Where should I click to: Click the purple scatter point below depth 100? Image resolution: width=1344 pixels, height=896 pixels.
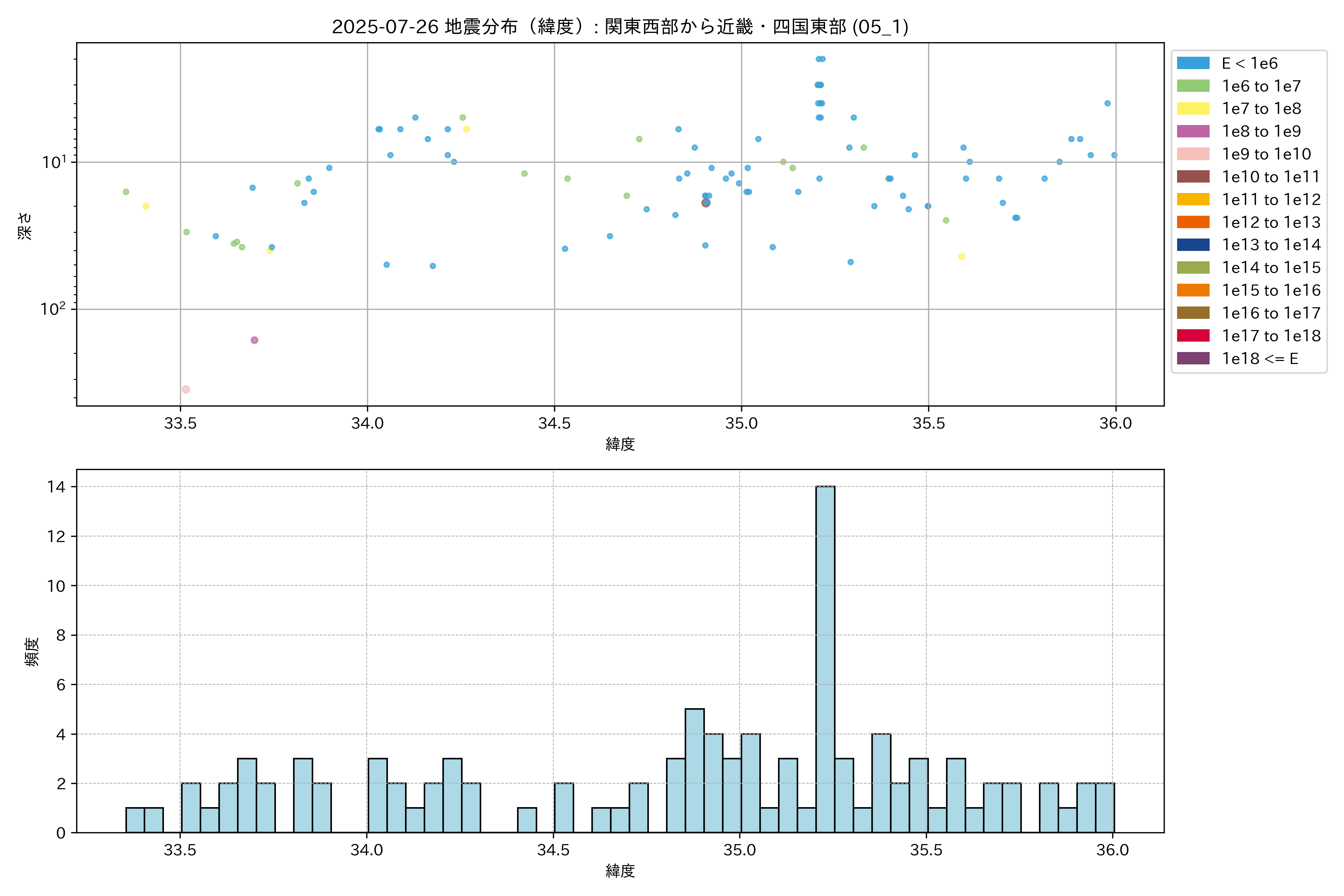pos(254,340)
